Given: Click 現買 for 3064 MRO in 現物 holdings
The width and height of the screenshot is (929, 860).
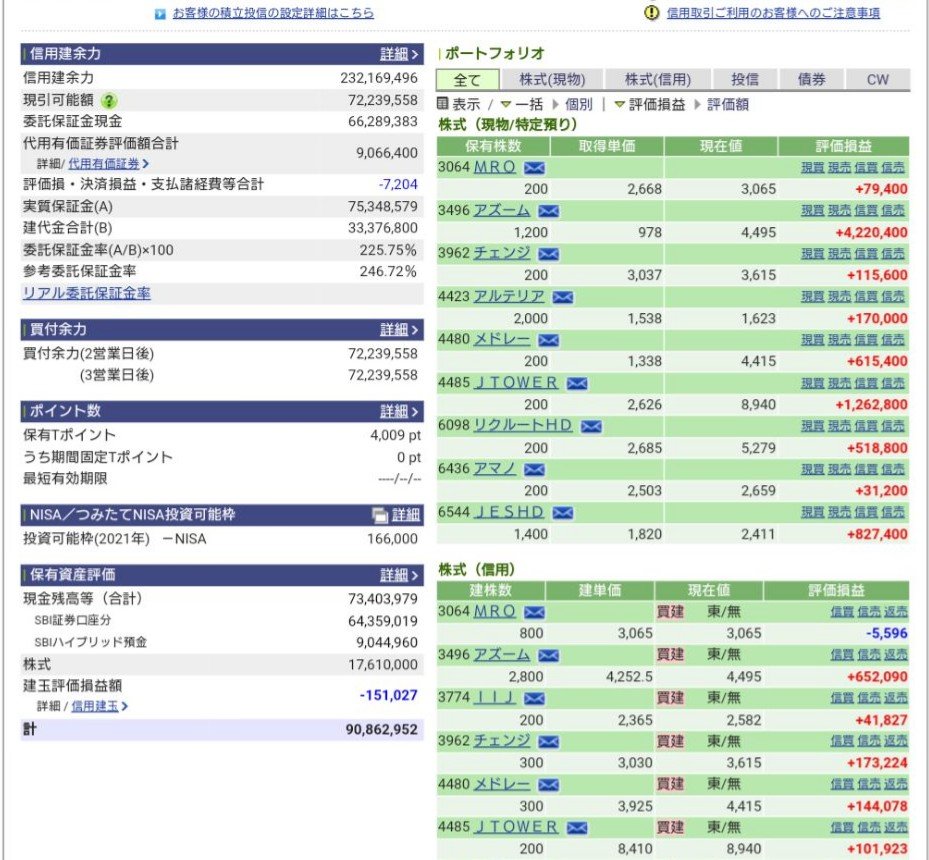Looking at the screenshot, I should point(812,168).
